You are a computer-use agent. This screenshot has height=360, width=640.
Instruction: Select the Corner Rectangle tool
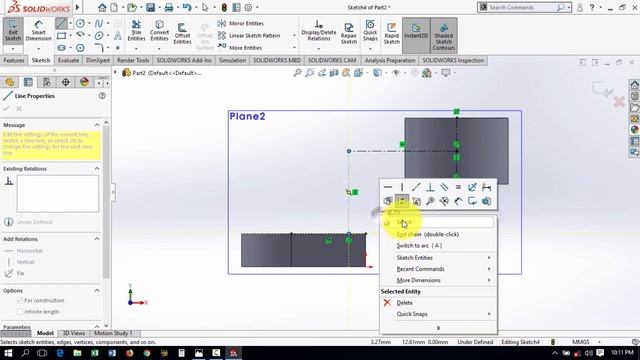coord(61,36)
